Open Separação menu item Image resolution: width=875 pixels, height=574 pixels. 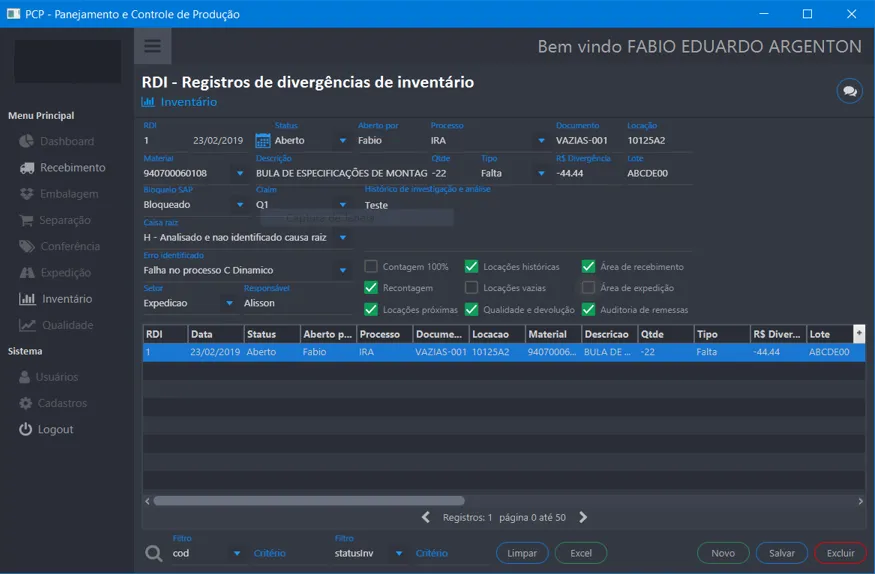65,220
